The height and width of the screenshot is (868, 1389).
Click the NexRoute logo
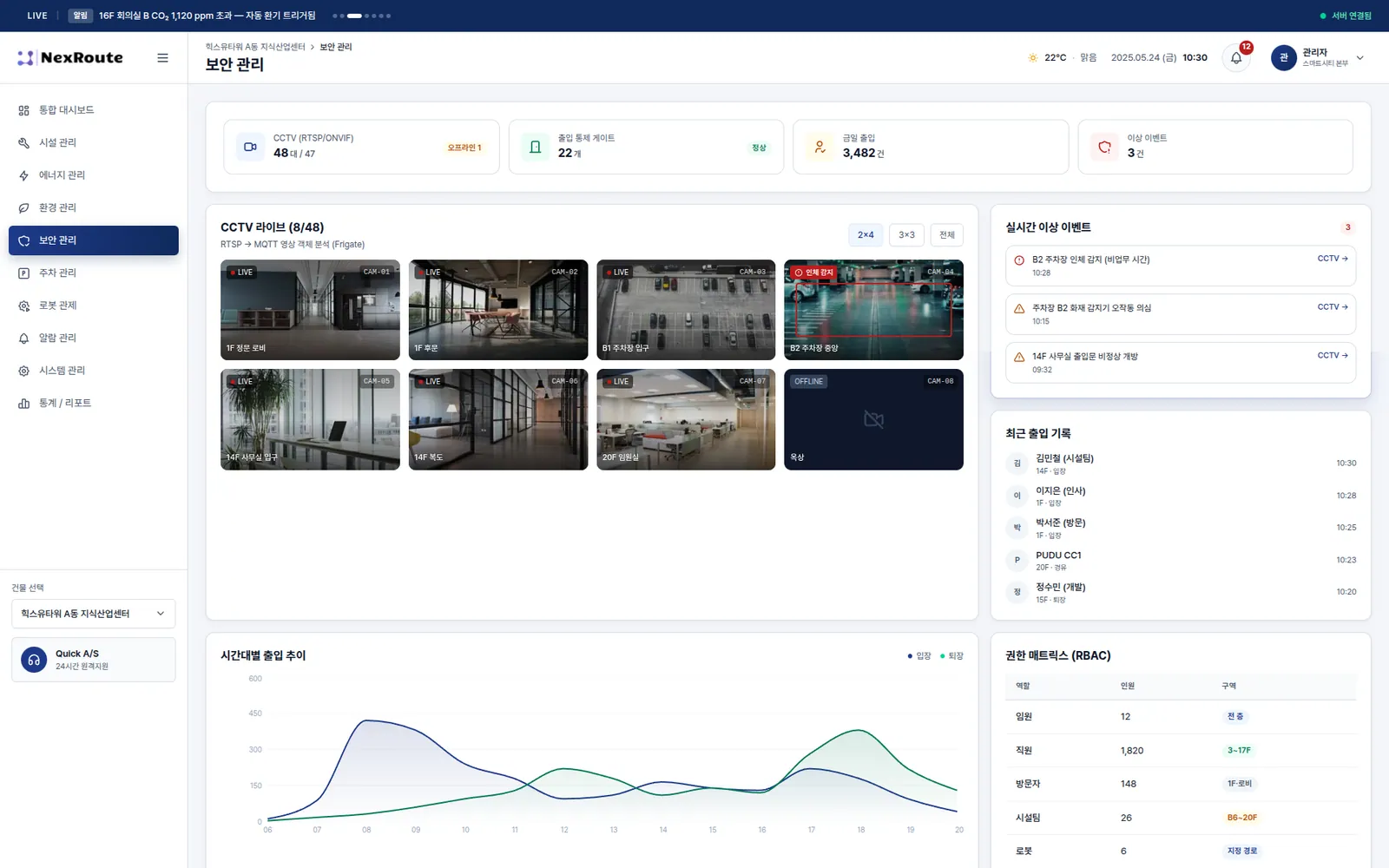(70, 58)
